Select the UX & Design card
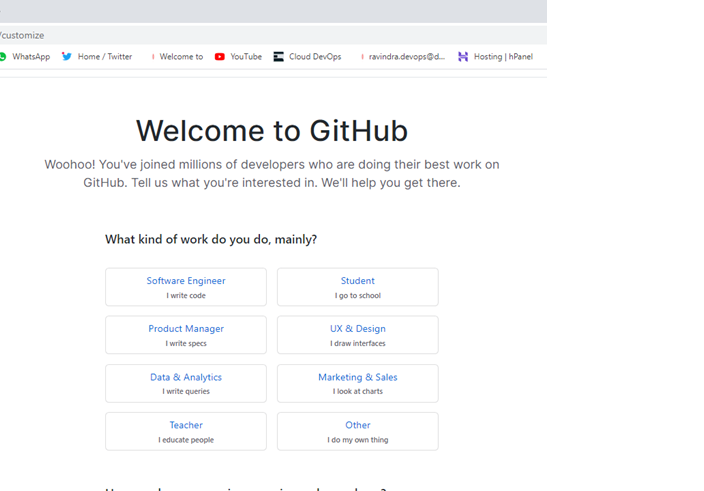The height and width of the screenshot is (491, 704). [357, 335]
